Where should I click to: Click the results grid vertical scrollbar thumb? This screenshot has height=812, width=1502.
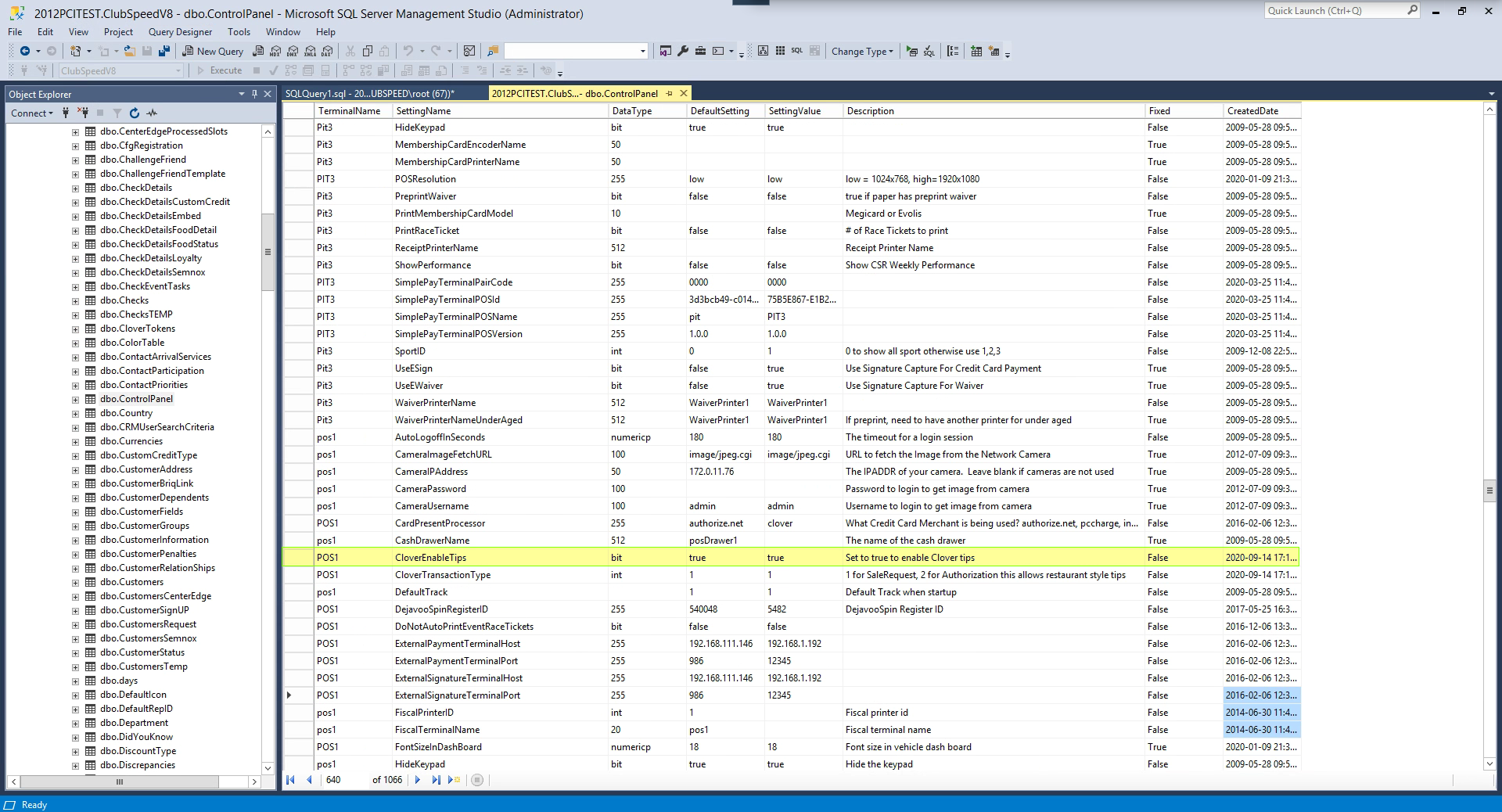(1489, 491)
